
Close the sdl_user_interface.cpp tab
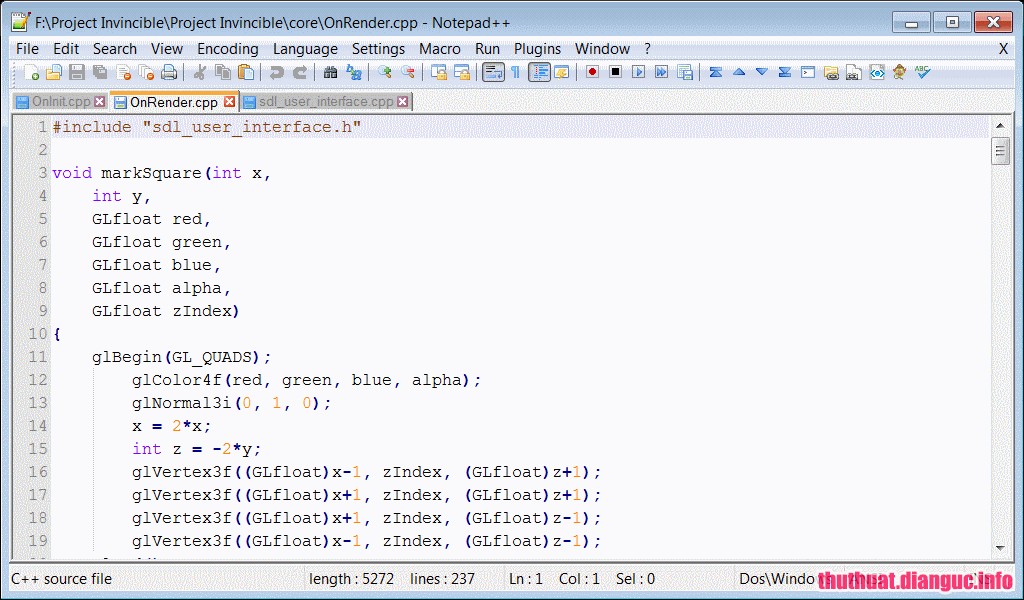403,102
